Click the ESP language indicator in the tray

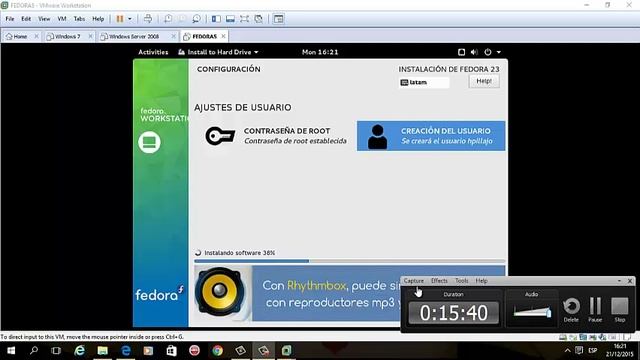tap(593, 351)
